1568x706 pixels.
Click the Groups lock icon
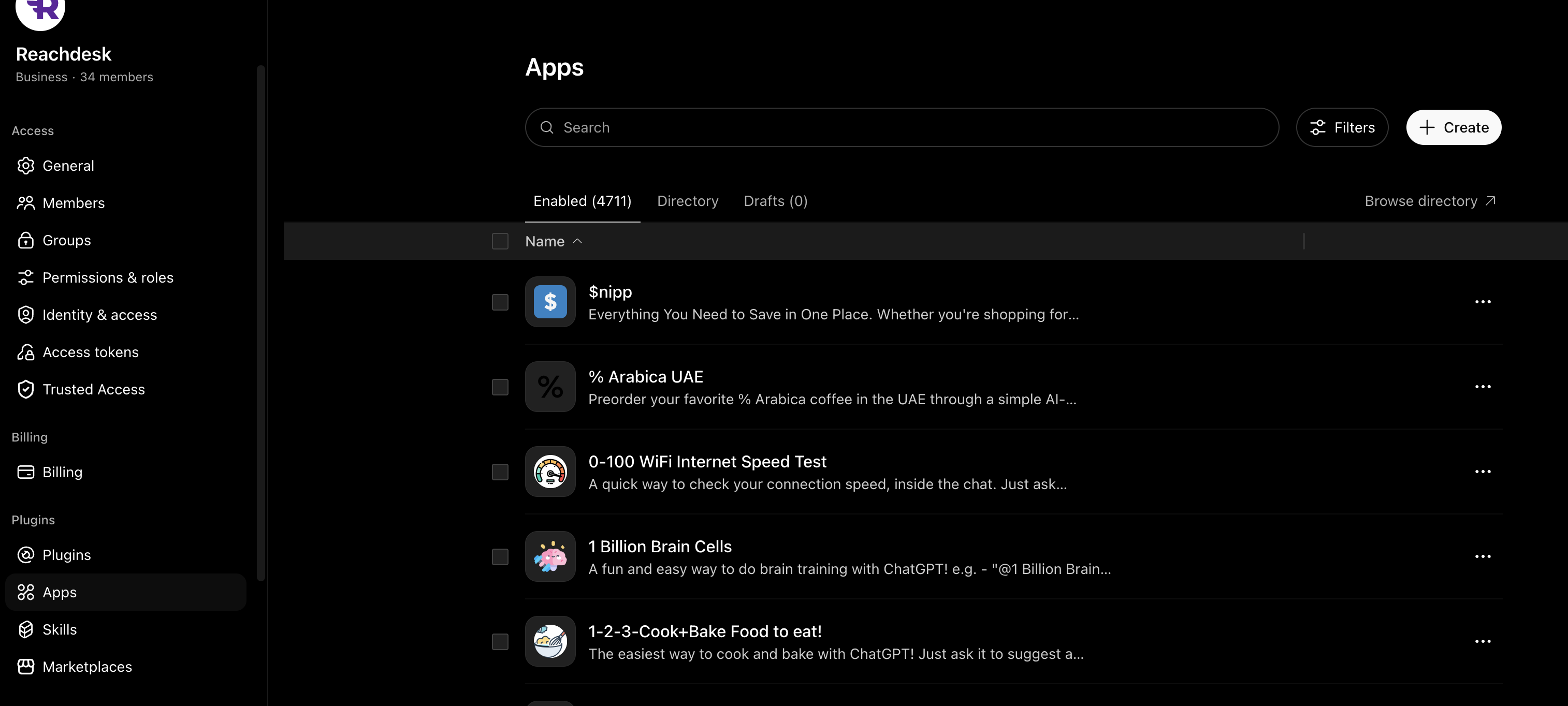click(x=25, y=240)
